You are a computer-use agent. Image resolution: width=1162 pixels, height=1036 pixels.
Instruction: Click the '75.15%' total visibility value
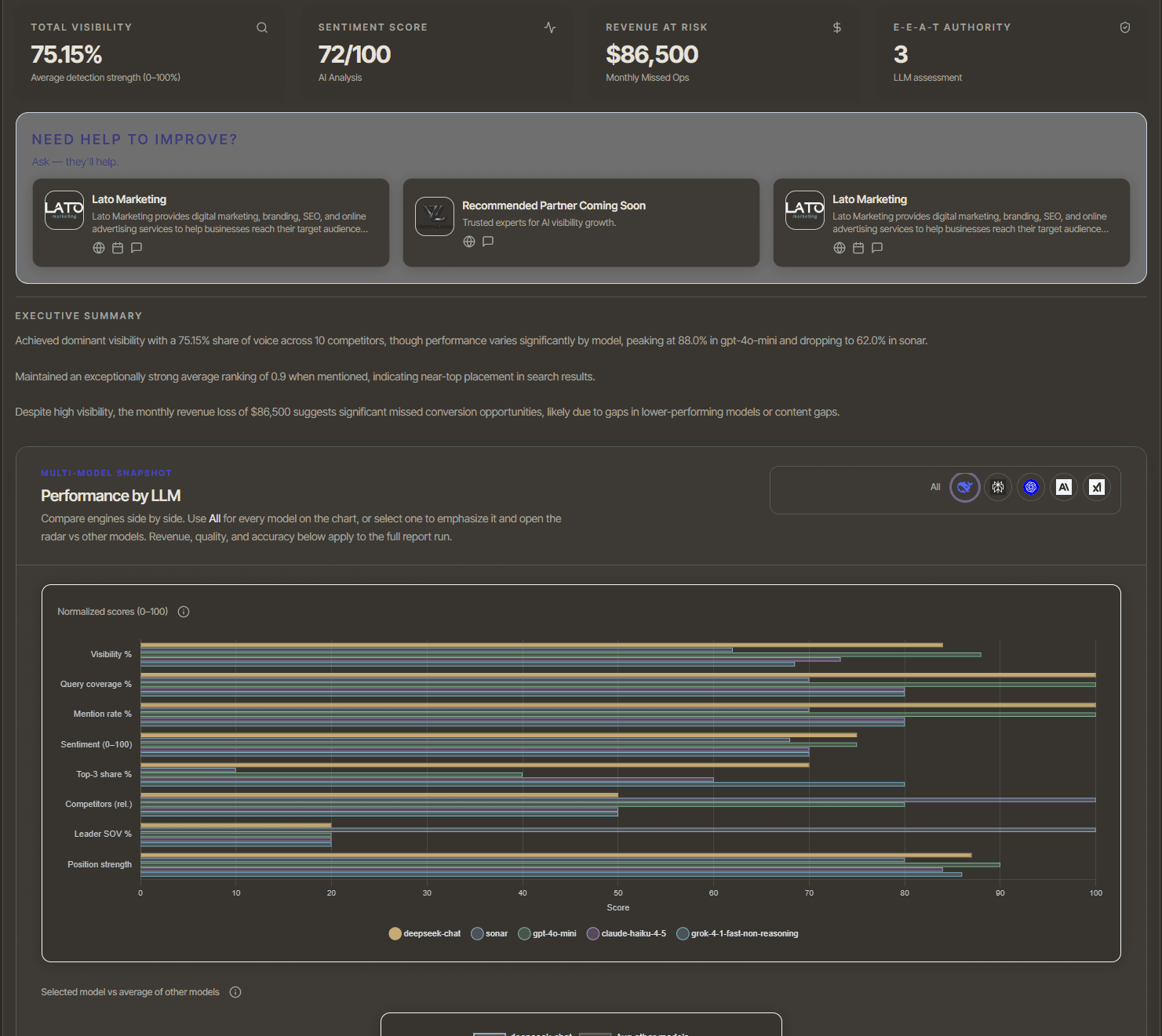(67, 55)
